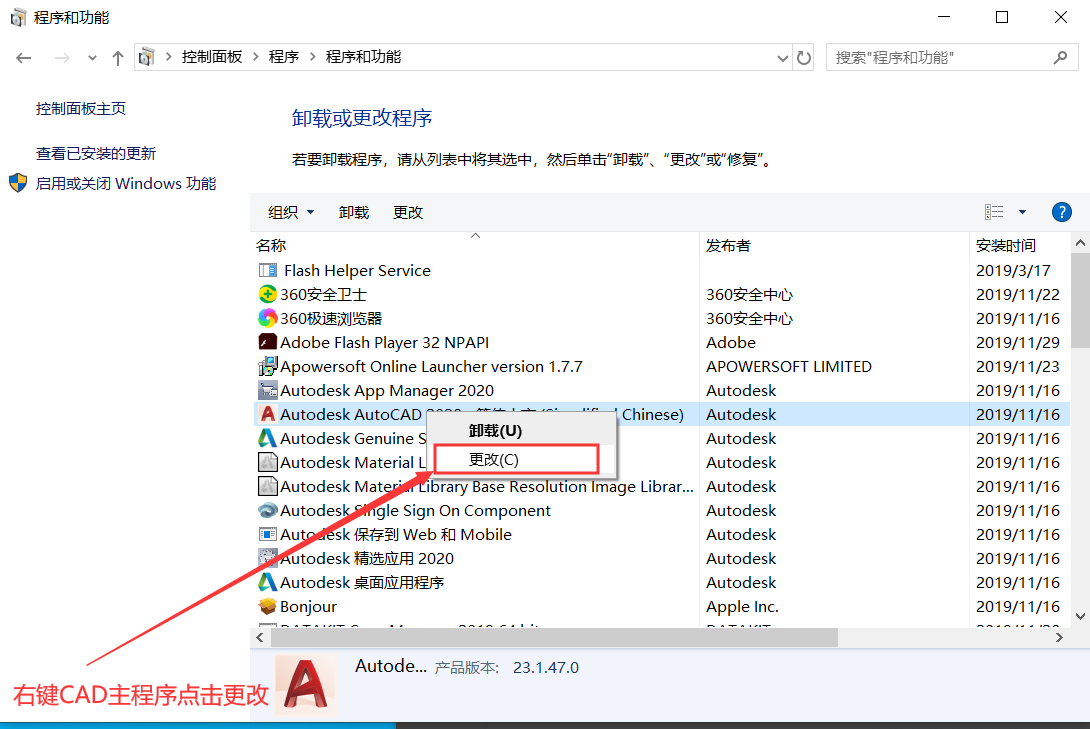Click the Autodesk Genuine Service icon
1090x729 pixels.
[x=268, y=438]
